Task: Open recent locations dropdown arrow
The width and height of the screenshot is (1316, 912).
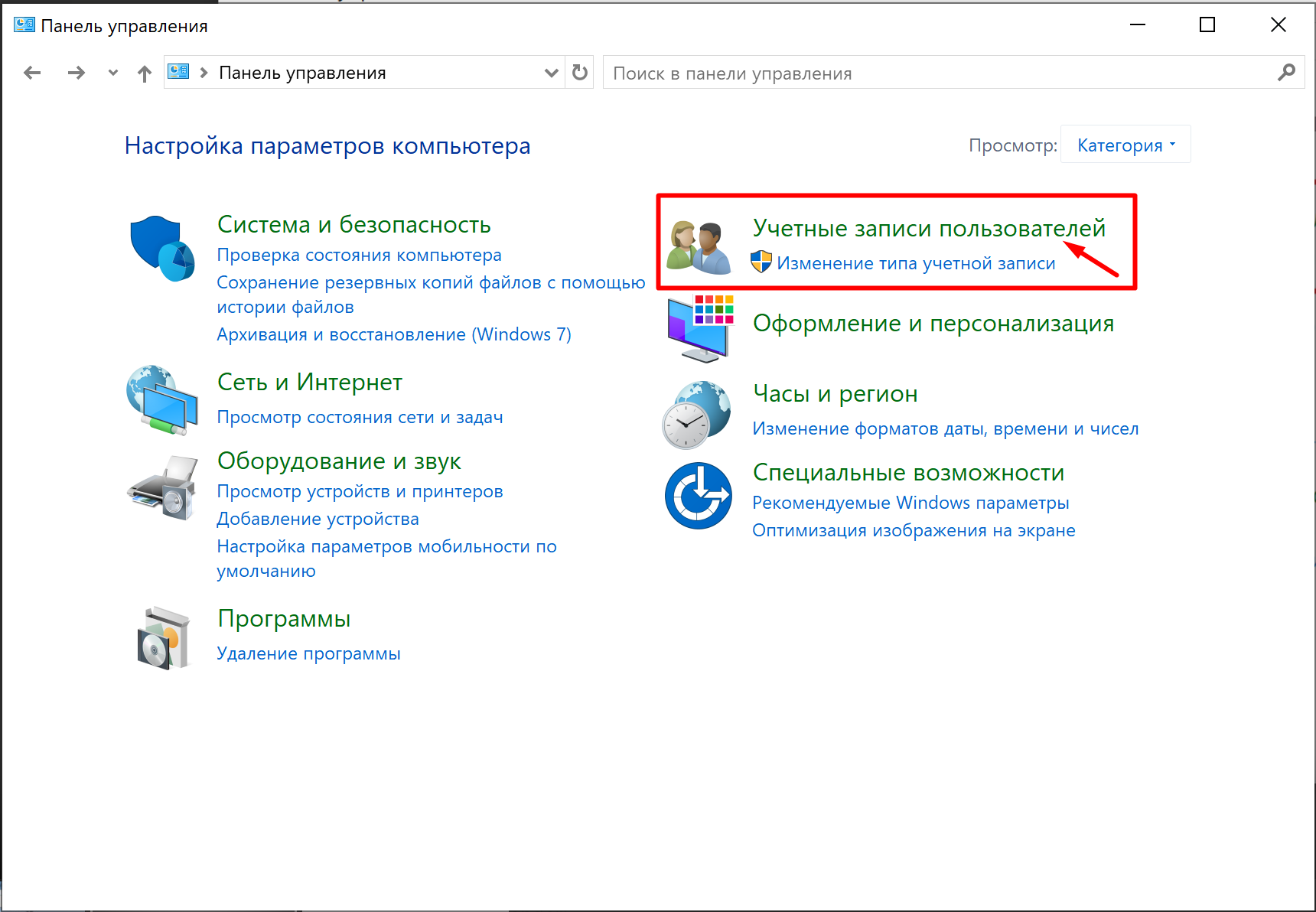Action: [x=113, y=73]
